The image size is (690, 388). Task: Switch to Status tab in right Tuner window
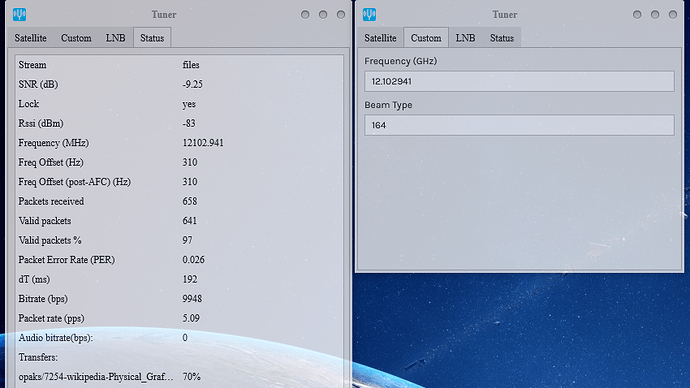(502, 38)
